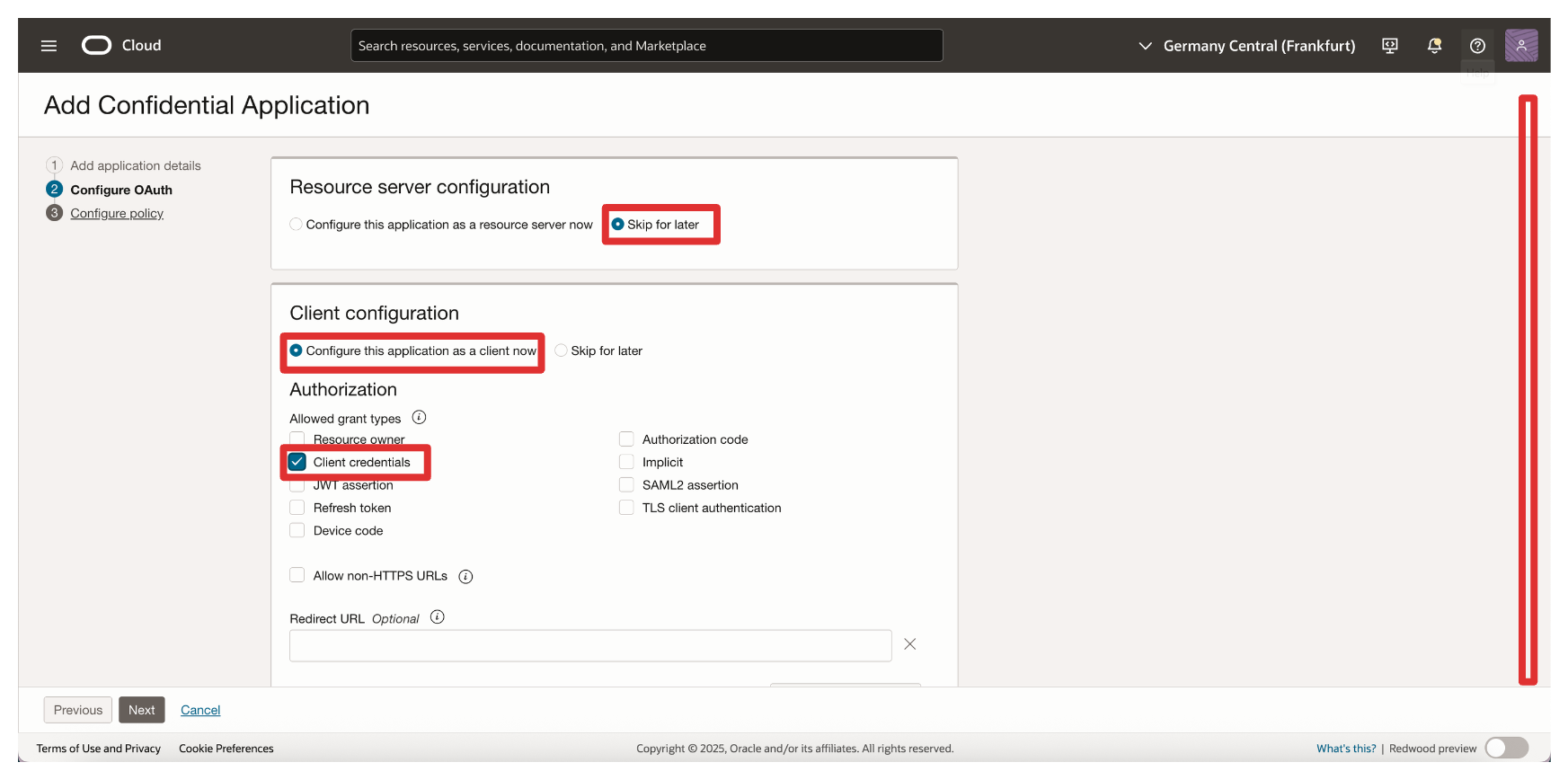Show info for Allowed grant types
This screenshot has height=780, width=1568.
[419, 418]
